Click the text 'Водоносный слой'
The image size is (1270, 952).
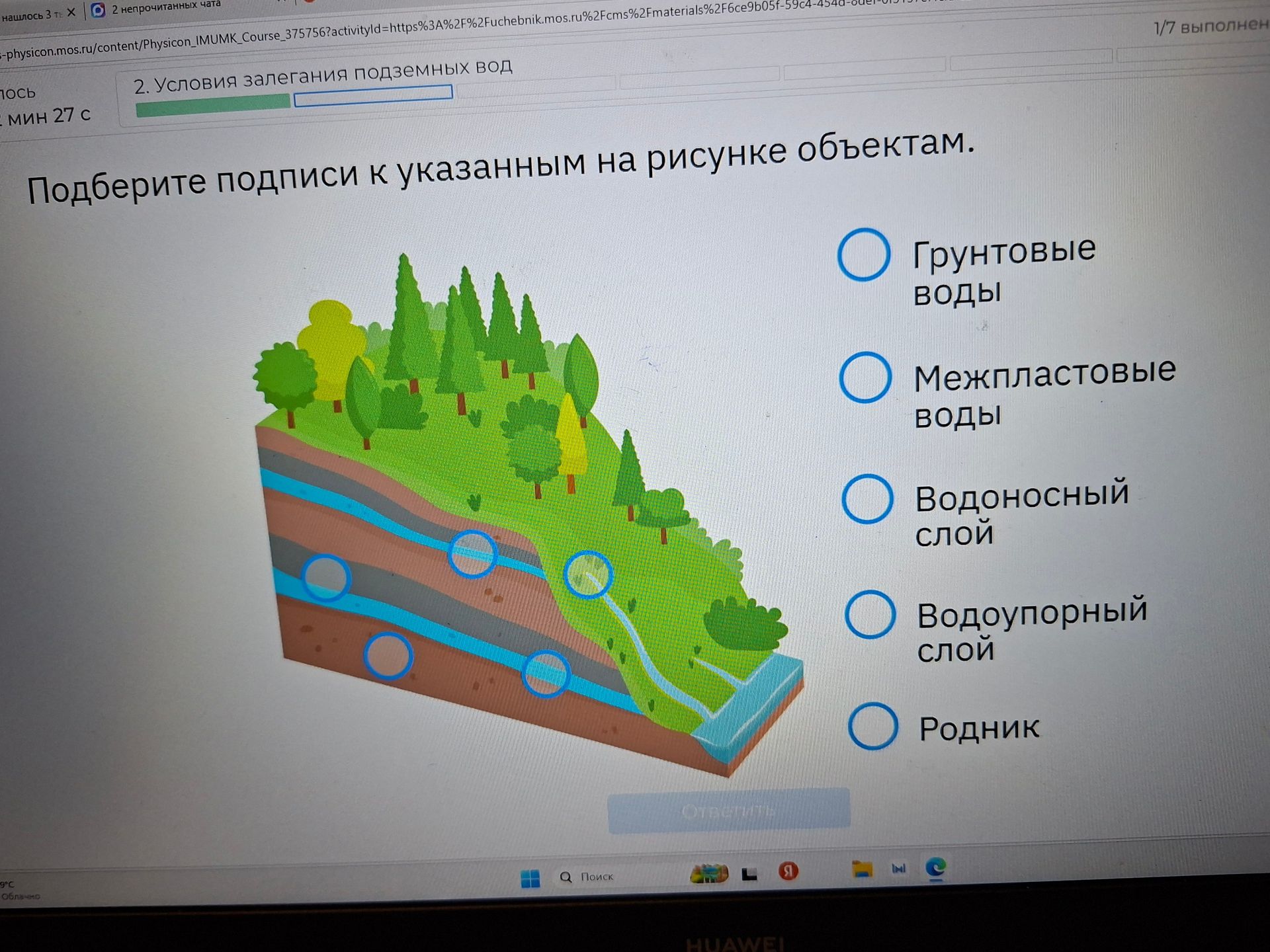pyautogui.click(x=1021, y=512)
